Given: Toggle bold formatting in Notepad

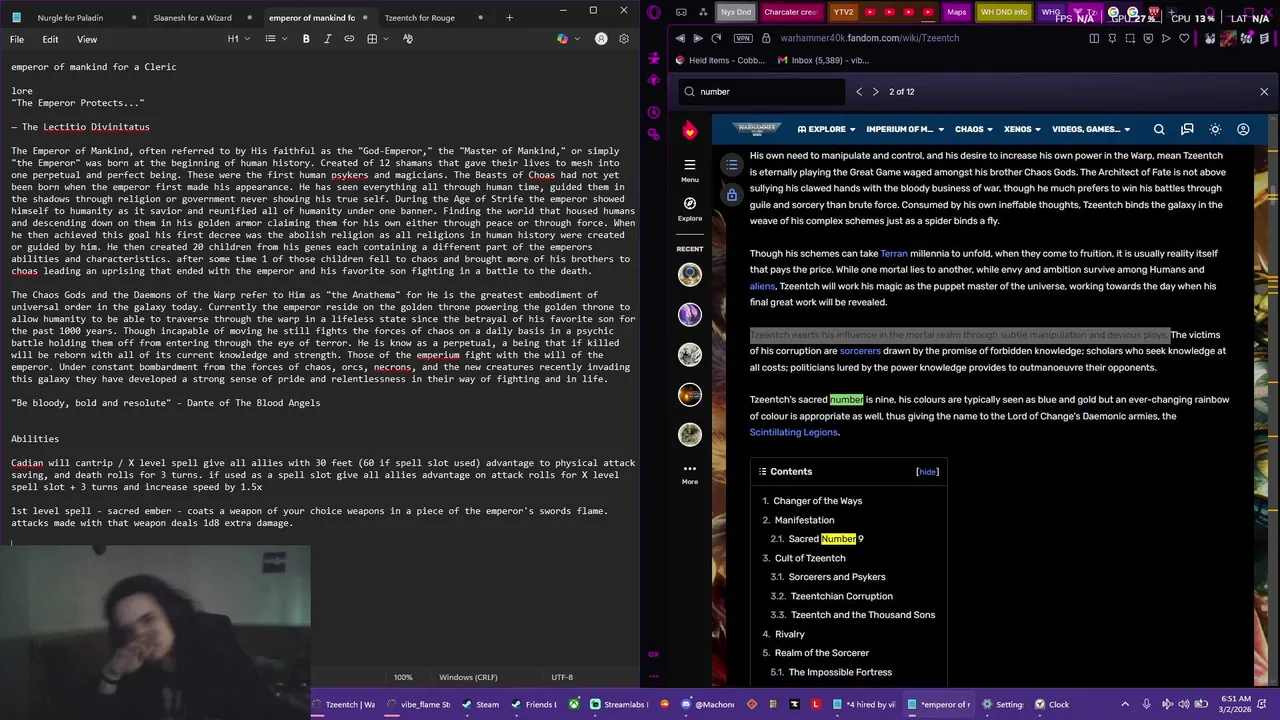Looking at the screenshot, I should 306,39.
